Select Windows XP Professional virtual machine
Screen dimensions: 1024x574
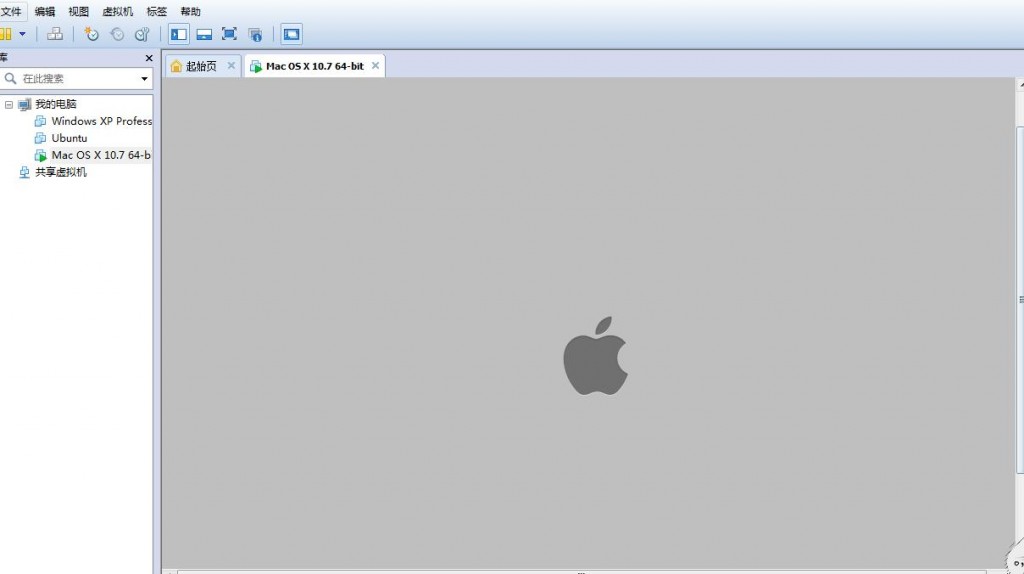[101, 121]
